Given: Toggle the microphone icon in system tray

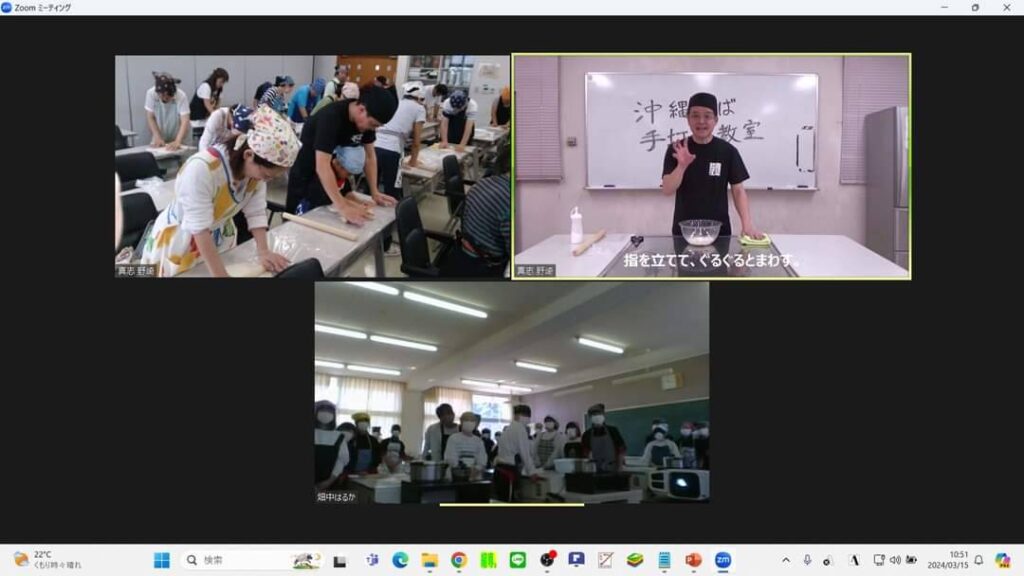Looking at the screenshot, I should (x=807, y=560).
